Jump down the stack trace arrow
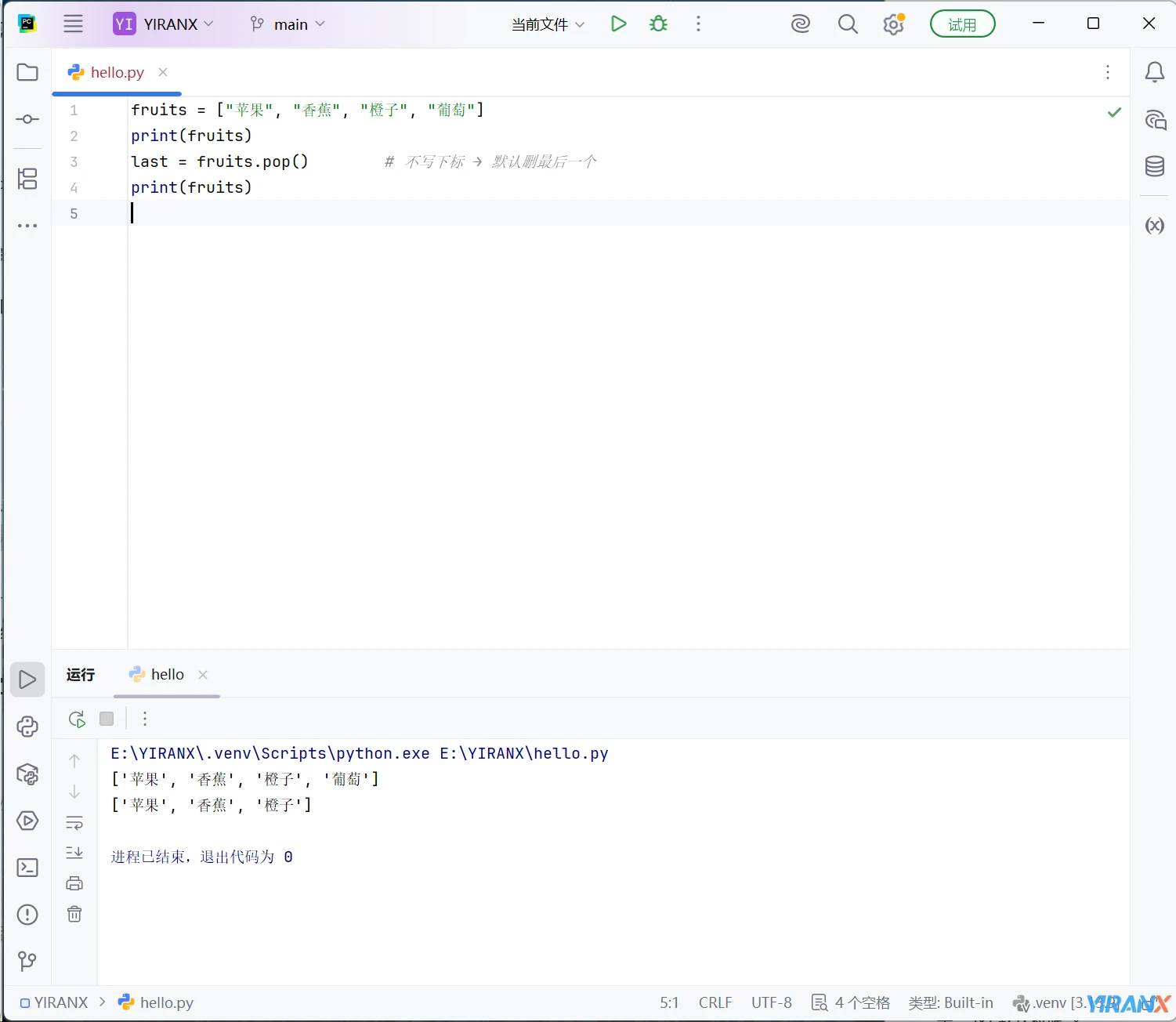This screenshot has height=1022, width=1176. [x=74, y=792]
